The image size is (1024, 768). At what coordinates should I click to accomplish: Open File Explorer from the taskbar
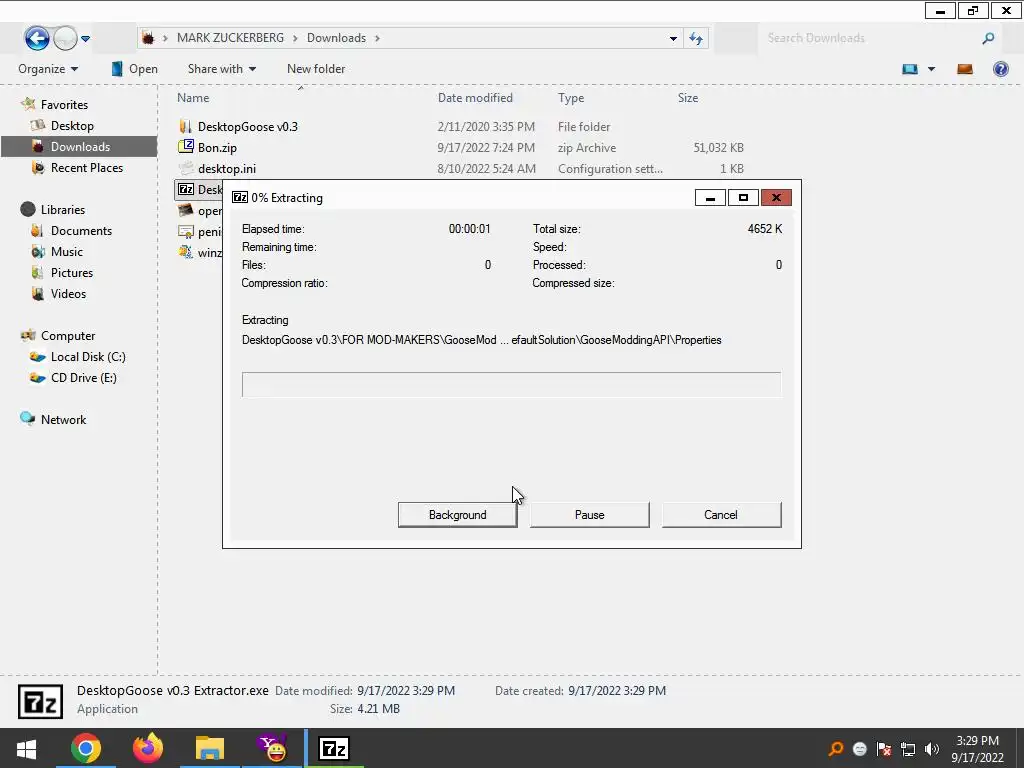click(210, 748)
